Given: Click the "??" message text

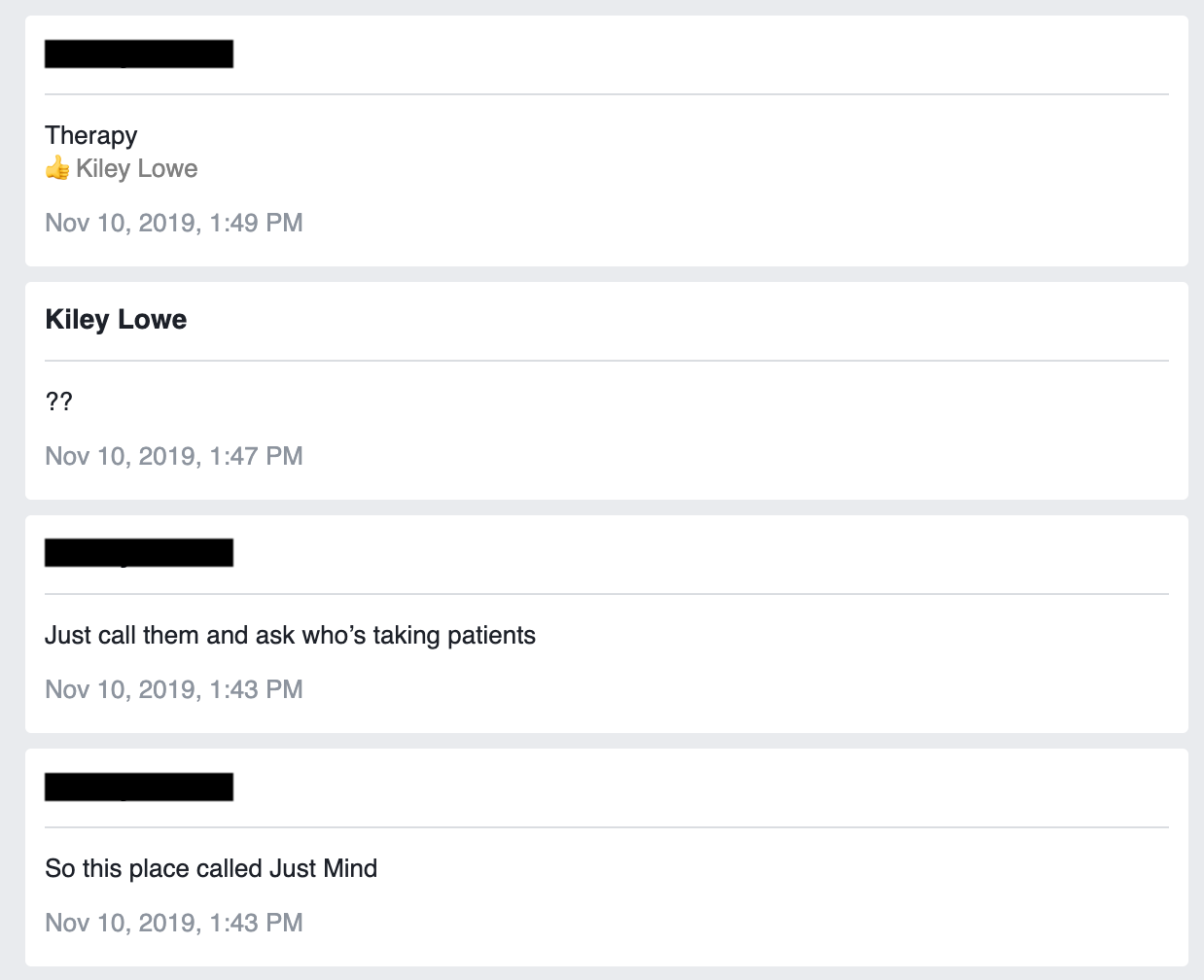Looking at the screenshot, I should [58, 401].
